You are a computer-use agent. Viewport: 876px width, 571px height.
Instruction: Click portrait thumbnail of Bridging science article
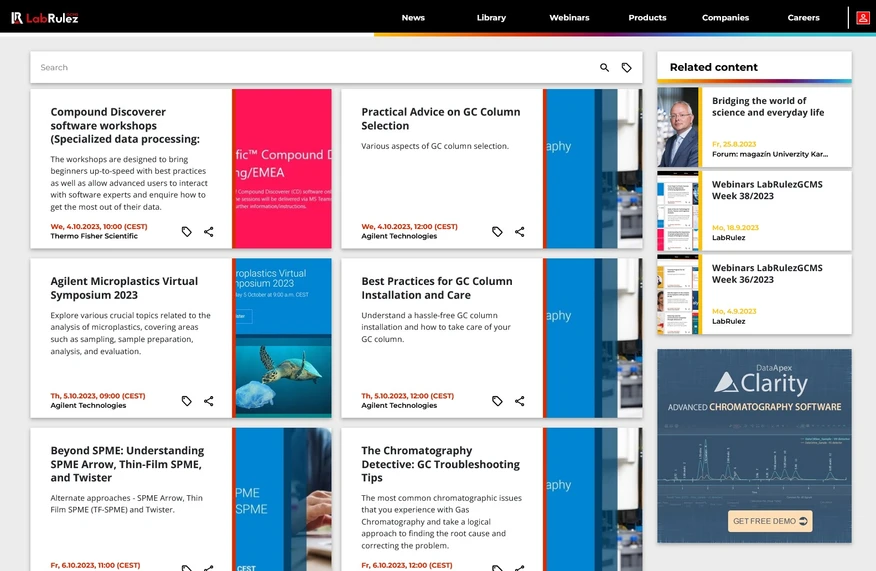pos(678,127)
